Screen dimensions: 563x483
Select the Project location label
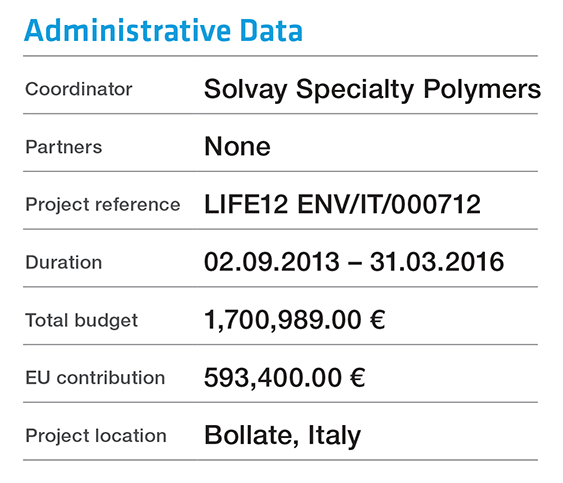[96, 436]
